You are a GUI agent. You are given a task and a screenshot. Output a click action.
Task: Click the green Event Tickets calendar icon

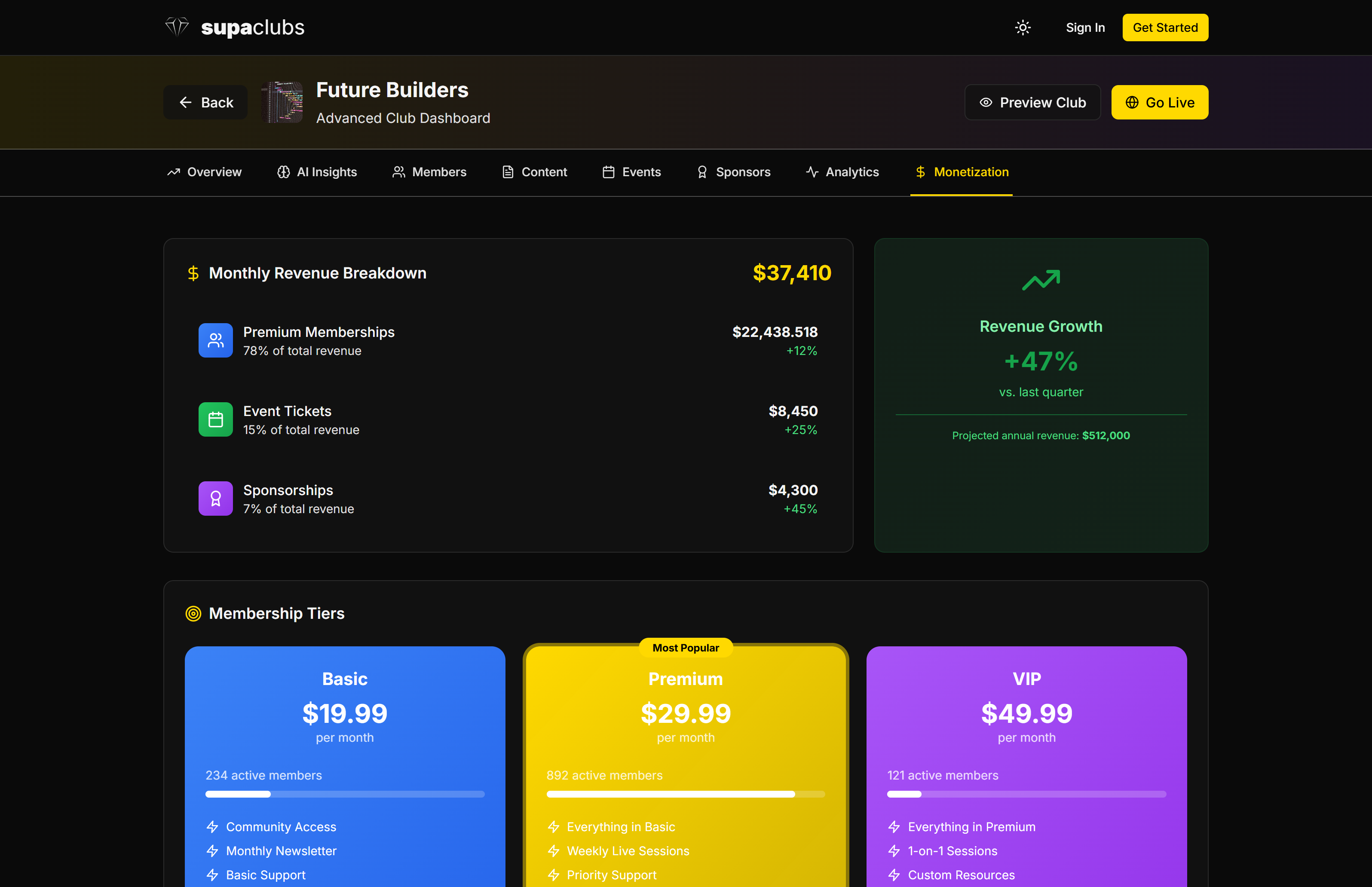tap(215, 419)
